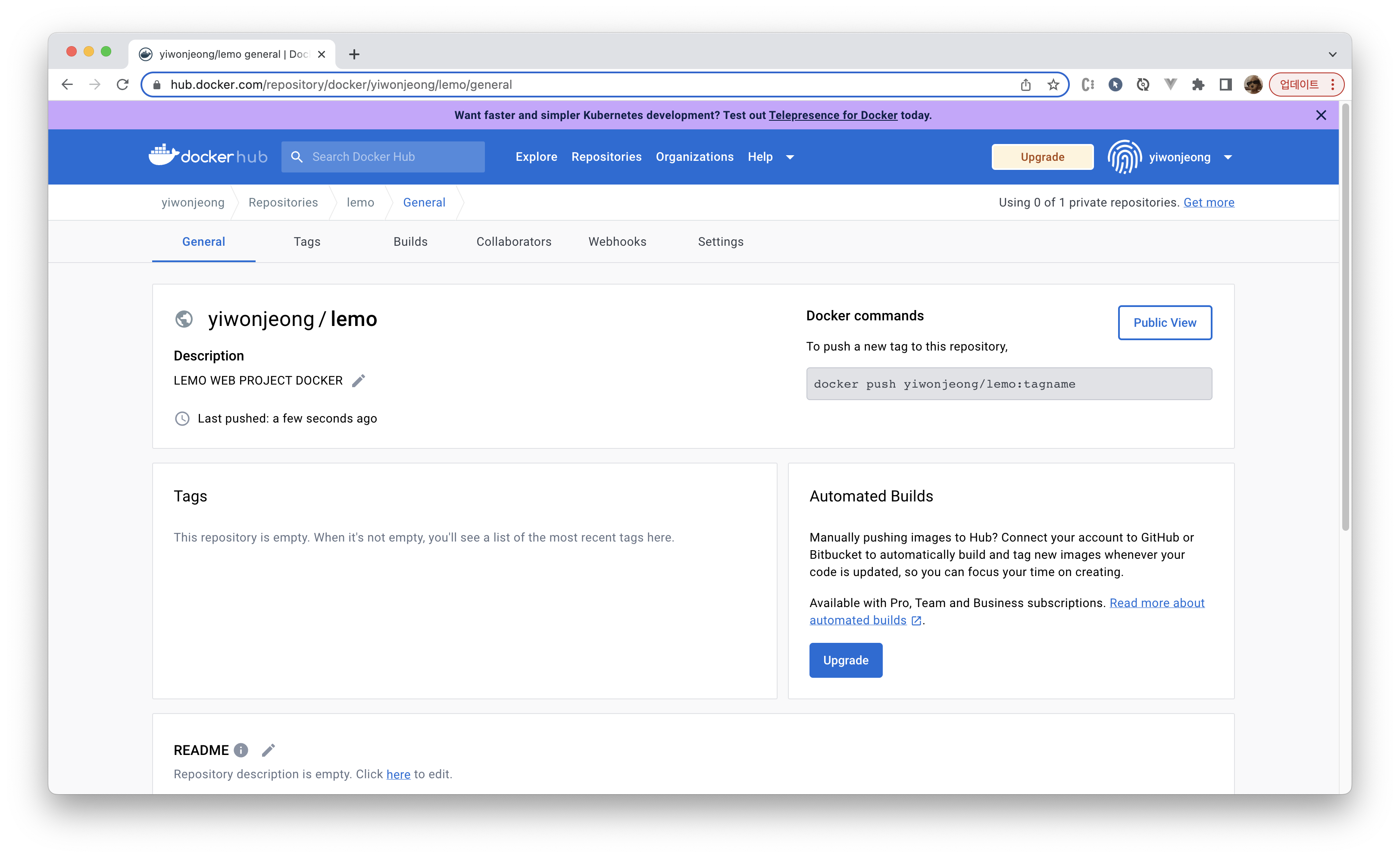Open the Webhooks tab

click(617, 241)
